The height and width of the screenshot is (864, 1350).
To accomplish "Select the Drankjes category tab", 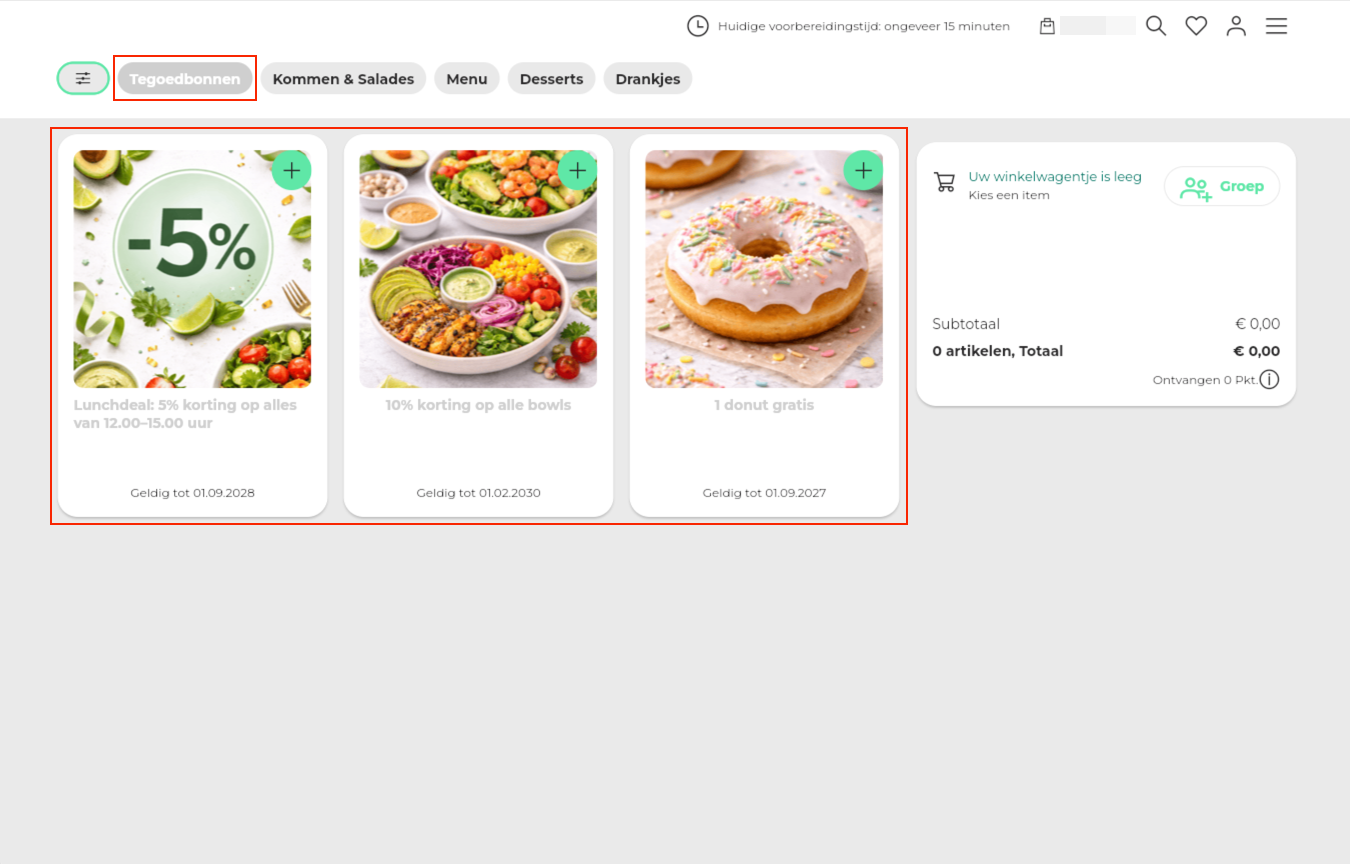I will tap(647, 79).
